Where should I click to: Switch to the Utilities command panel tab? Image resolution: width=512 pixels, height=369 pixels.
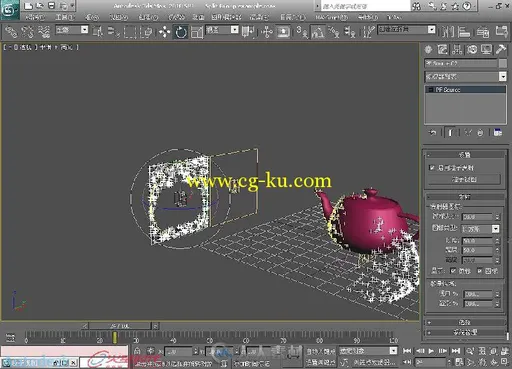point(501,50)
